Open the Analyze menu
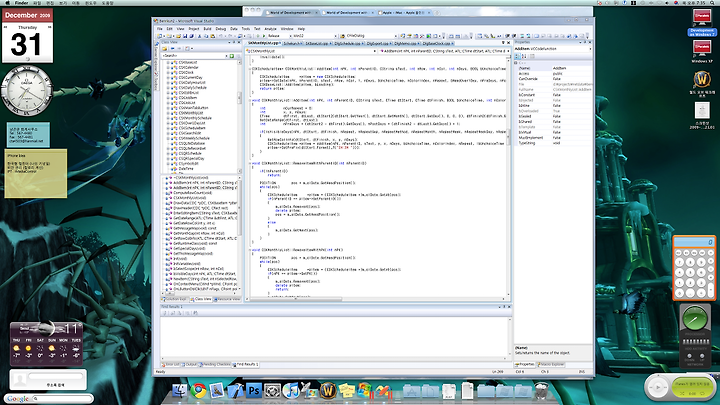The height and width of the screenshot is (405, 720). point(270,29)
